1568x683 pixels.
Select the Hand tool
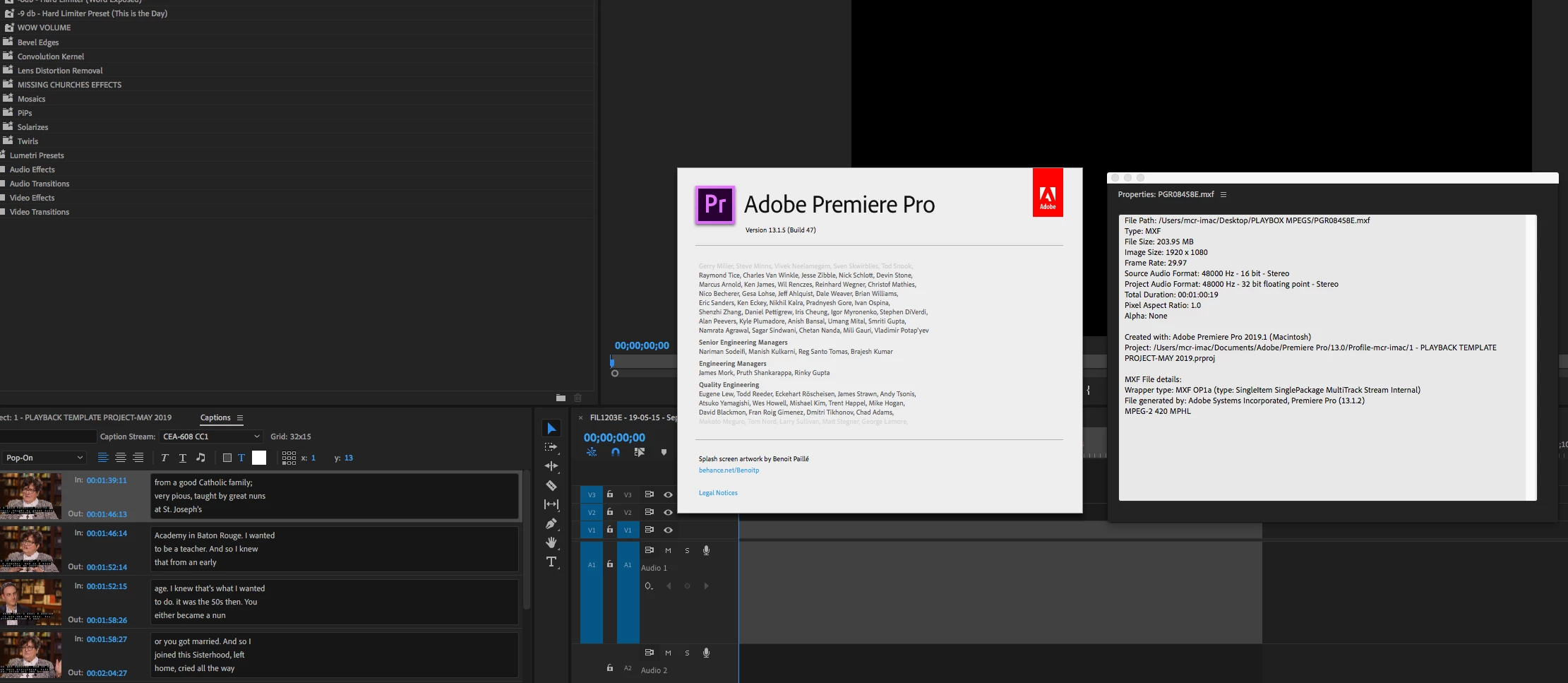[551, 542]
